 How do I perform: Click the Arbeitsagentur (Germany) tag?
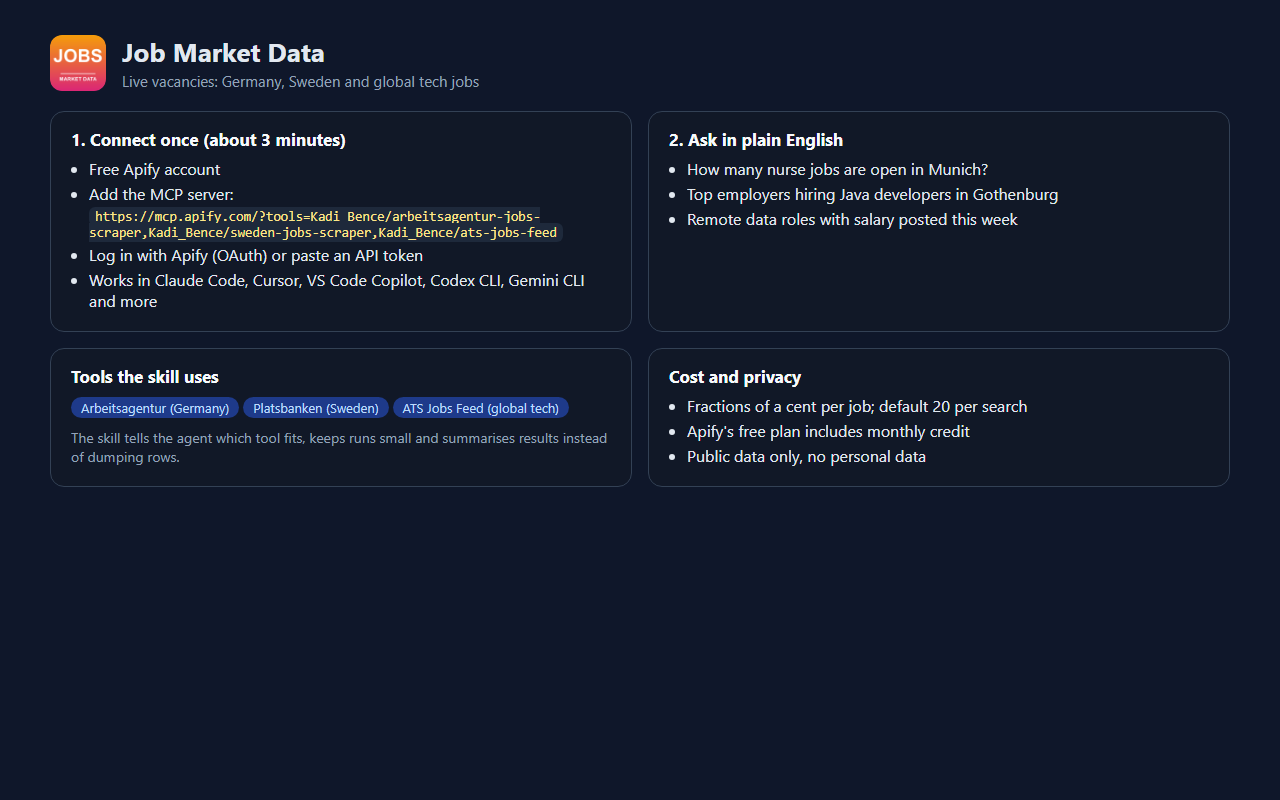155,408
